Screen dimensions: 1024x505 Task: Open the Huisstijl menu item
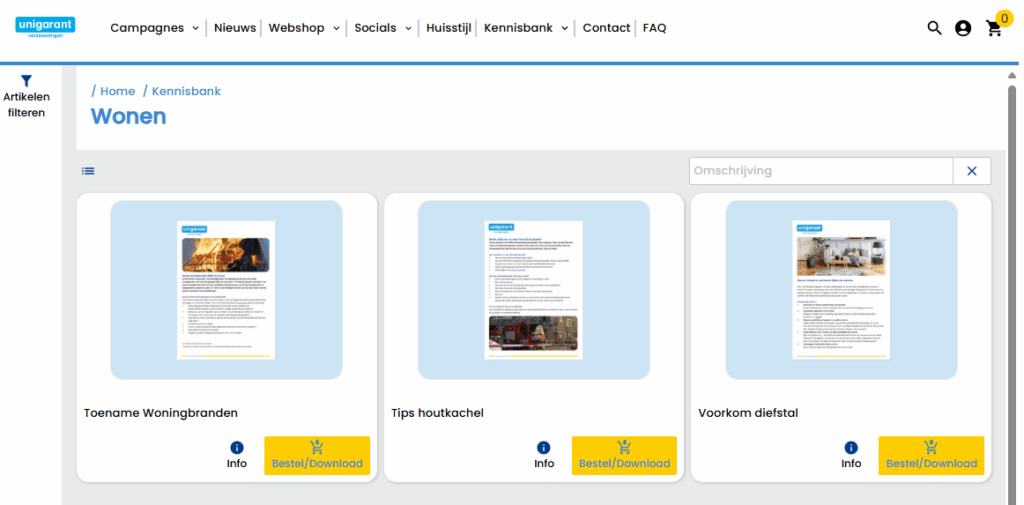449,28
